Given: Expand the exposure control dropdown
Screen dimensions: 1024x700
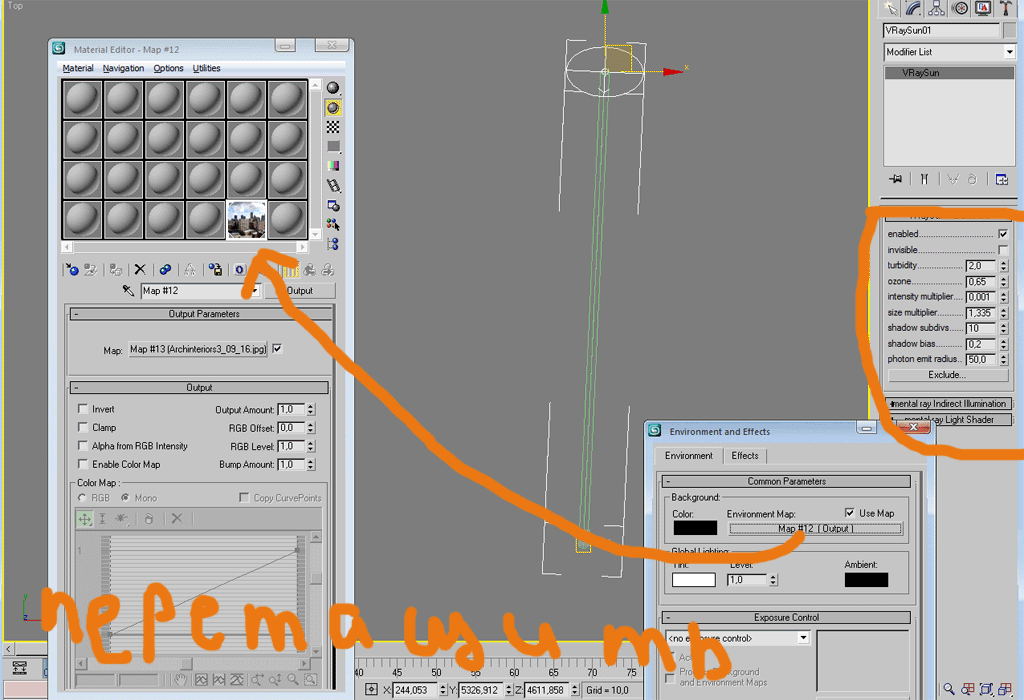Looking at the screenshot, I should pyautogui.click(x=803, y=638).
